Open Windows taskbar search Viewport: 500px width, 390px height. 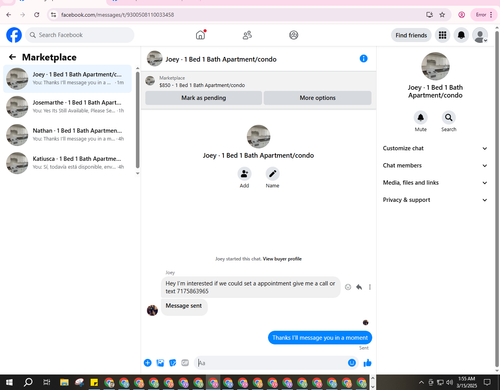(x=28, y=382)
